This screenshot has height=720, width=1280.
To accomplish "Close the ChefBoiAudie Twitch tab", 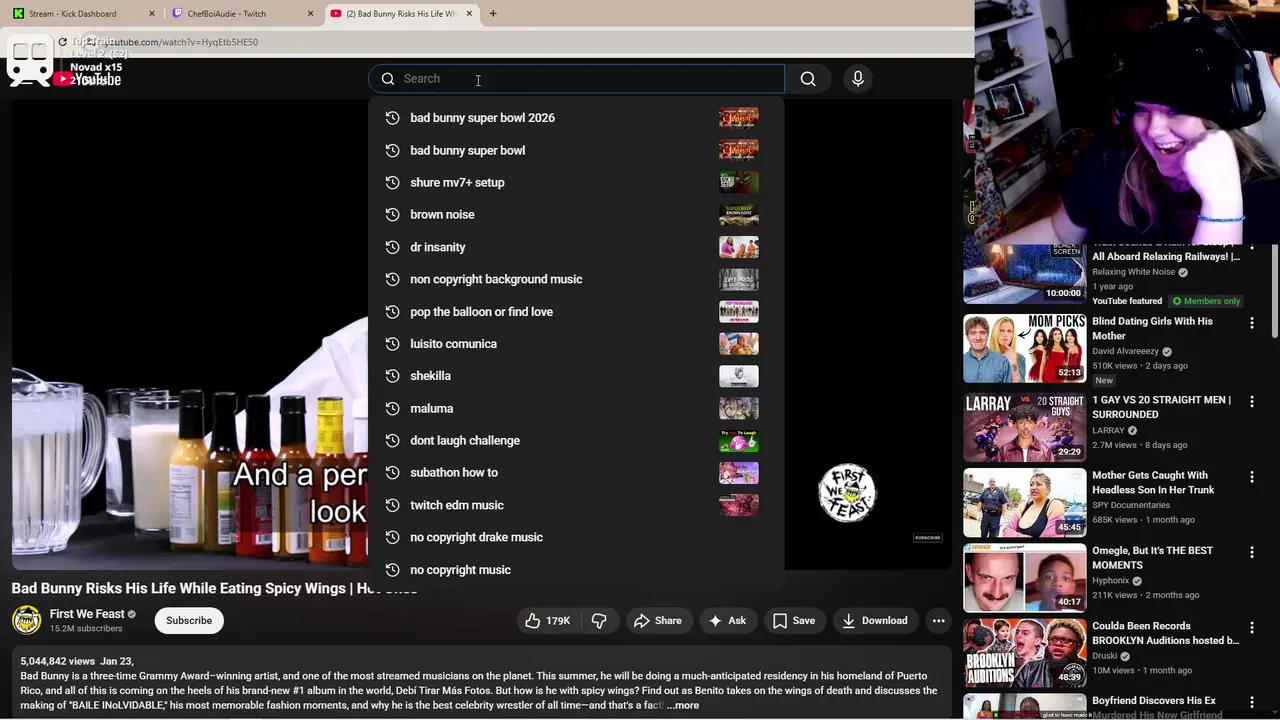I will pos(310,14).
